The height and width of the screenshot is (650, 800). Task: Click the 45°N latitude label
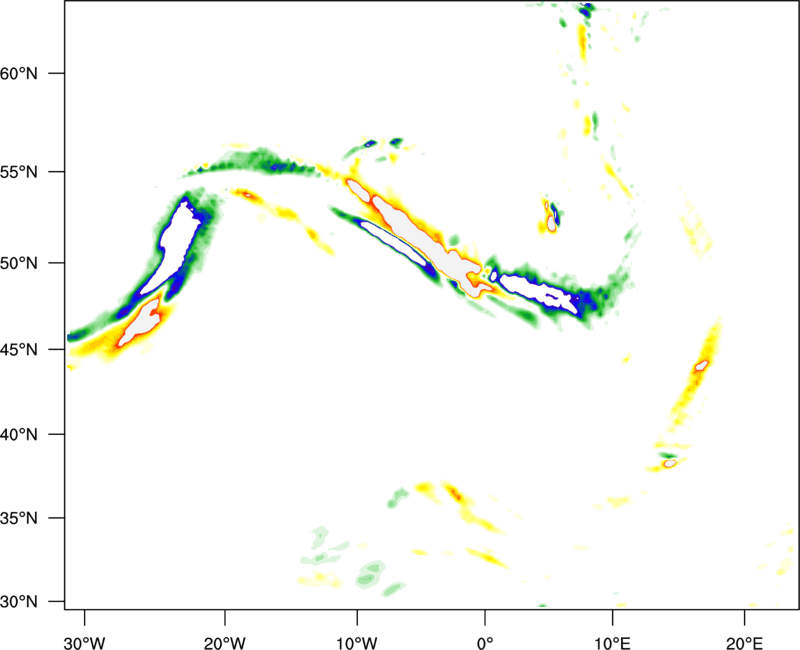pos(19,349)
